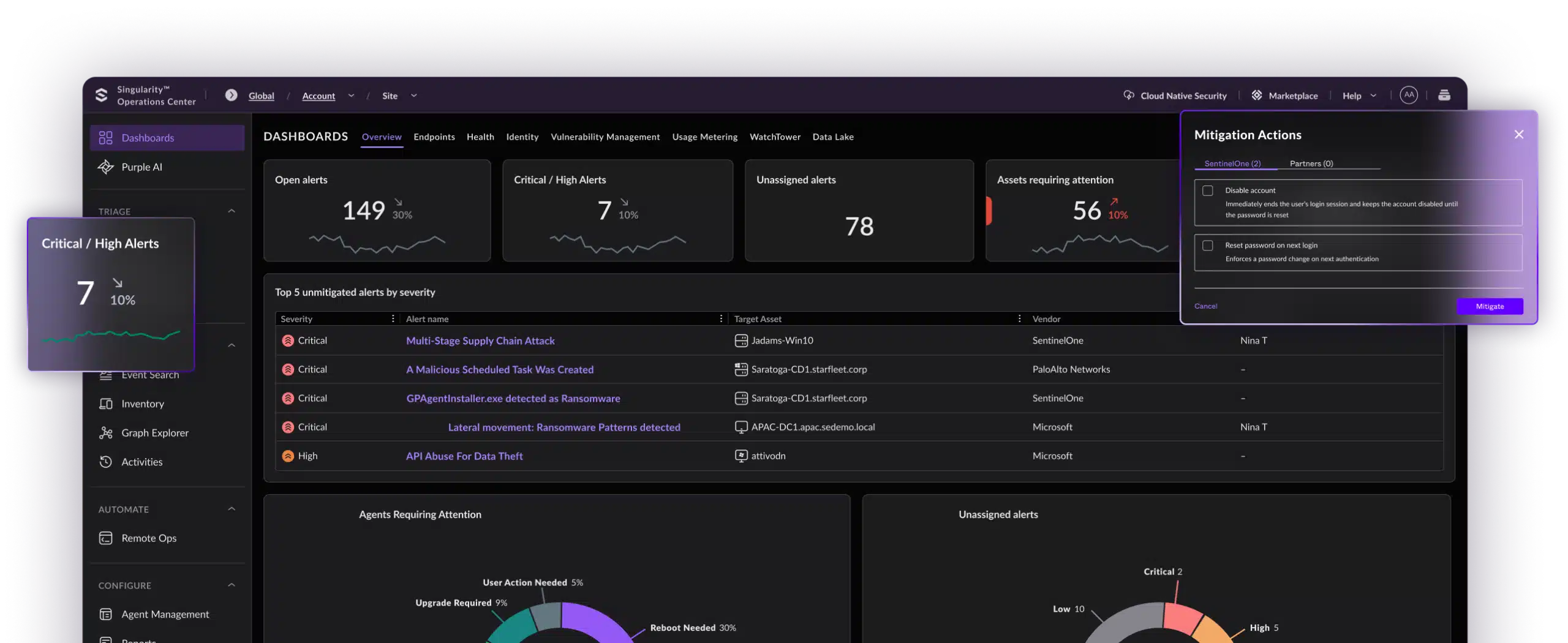Open A Malicious Scheduled Task Was Created alert
This screenshot has height=643, width=1568.
point(500,370)
